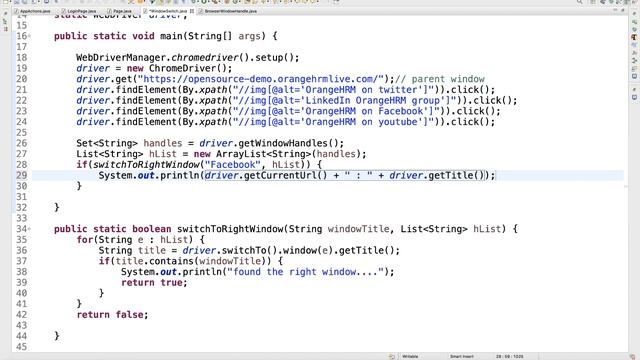
Task: Click 'setup()' on line 18
Action: pyautogui.click(x=274, y=58)
